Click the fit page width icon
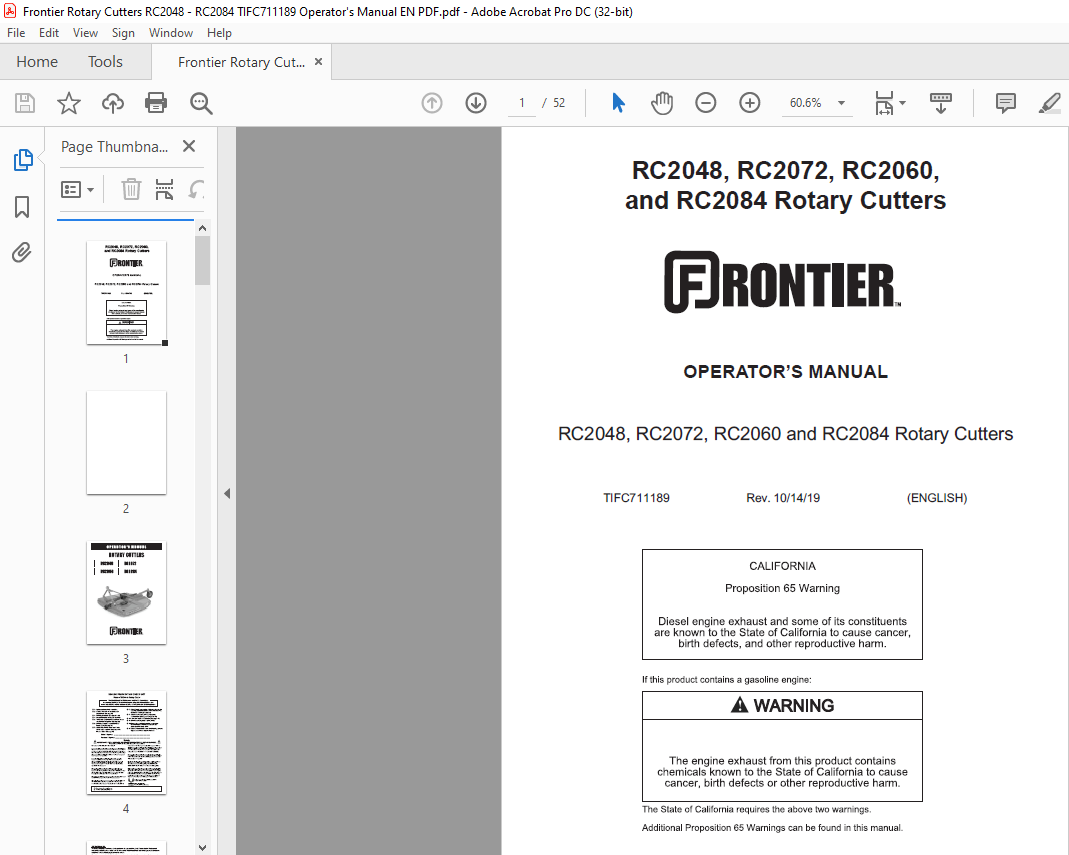 [884, 103]
